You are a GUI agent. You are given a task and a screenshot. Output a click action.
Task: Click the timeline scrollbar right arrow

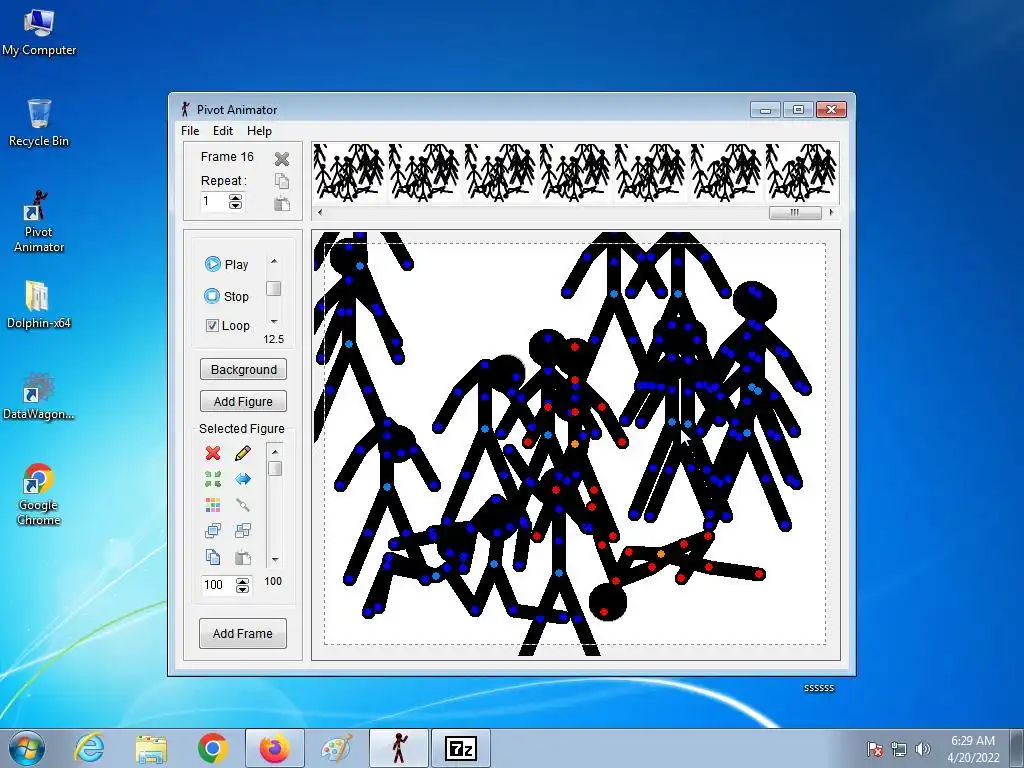[x=831, y=212]
